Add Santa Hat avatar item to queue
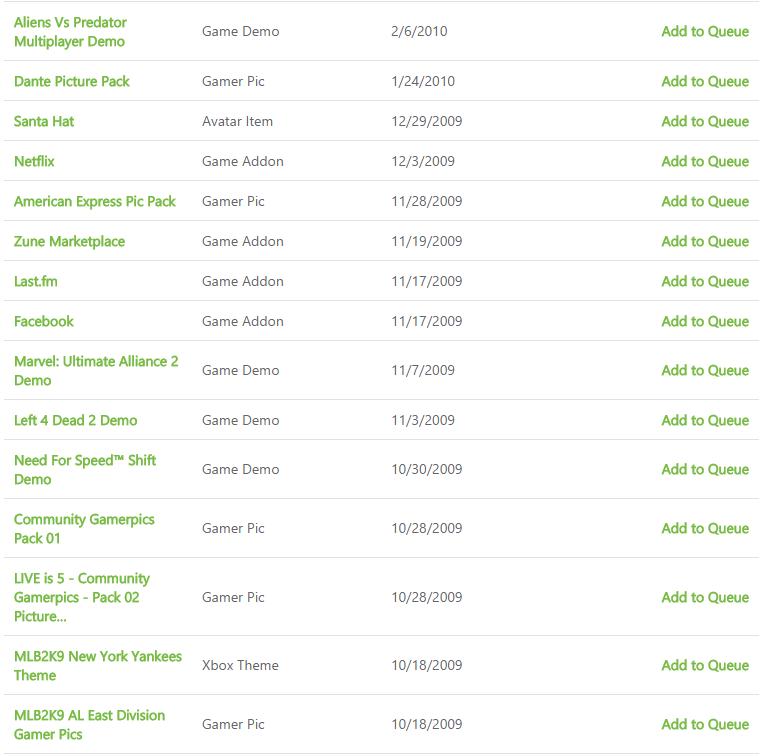The image size is (772, 754). click(705, 121)
